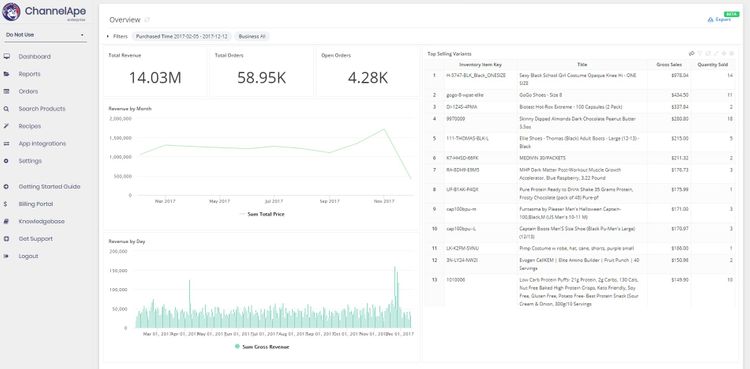Image resolution: width=750 pixels, height=369 pixels.
Task: Open the Knowledgebase menu item
Action: coord(42,222)
